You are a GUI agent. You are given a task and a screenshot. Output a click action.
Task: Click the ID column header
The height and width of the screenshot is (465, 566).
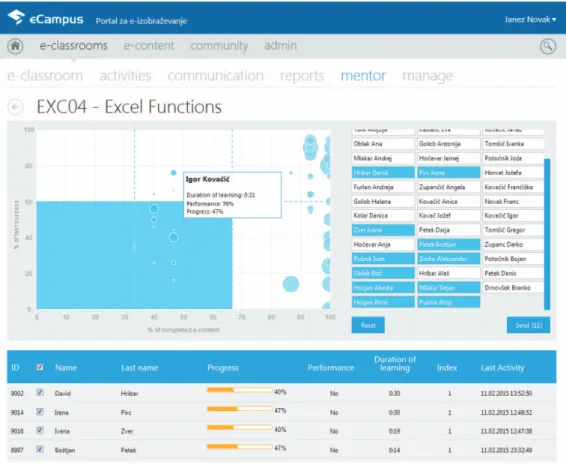click(15, 368)
